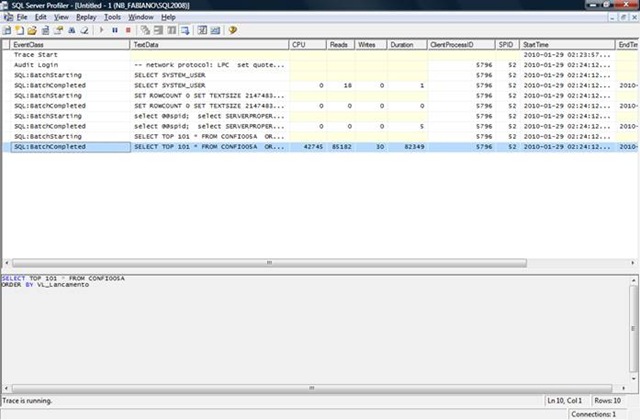Click the EventClass column header
Screen dimensions: 640x420
pos(68,45)
